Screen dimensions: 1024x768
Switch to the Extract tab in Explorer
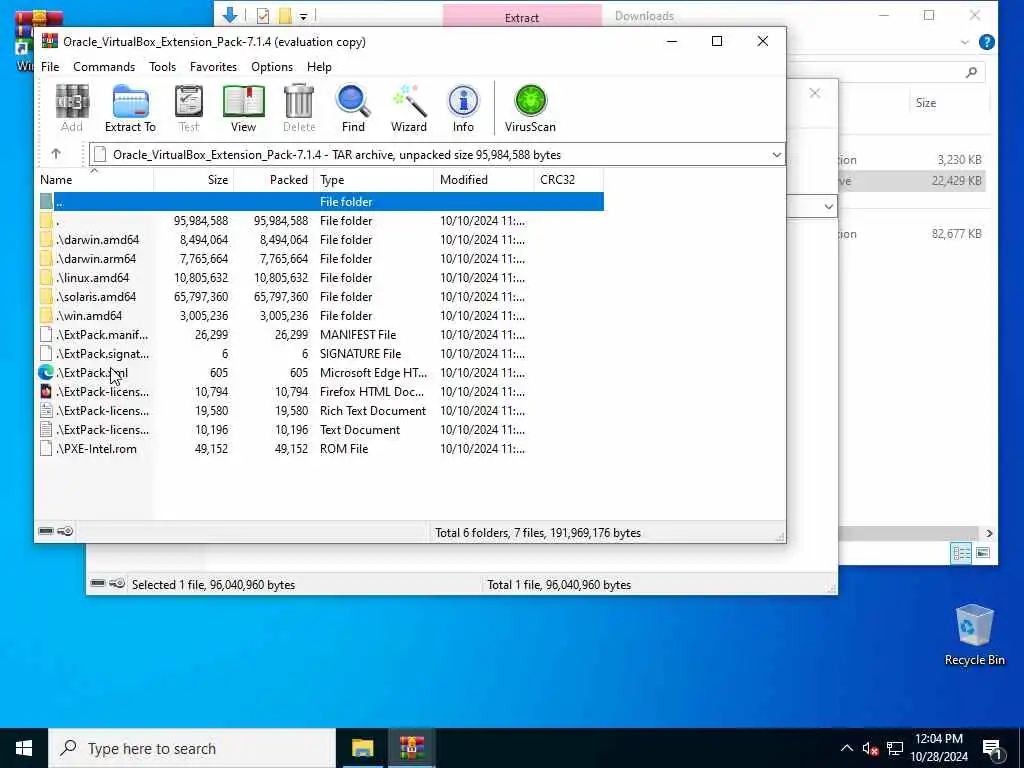pyautogui.click(x=522, y=16)
